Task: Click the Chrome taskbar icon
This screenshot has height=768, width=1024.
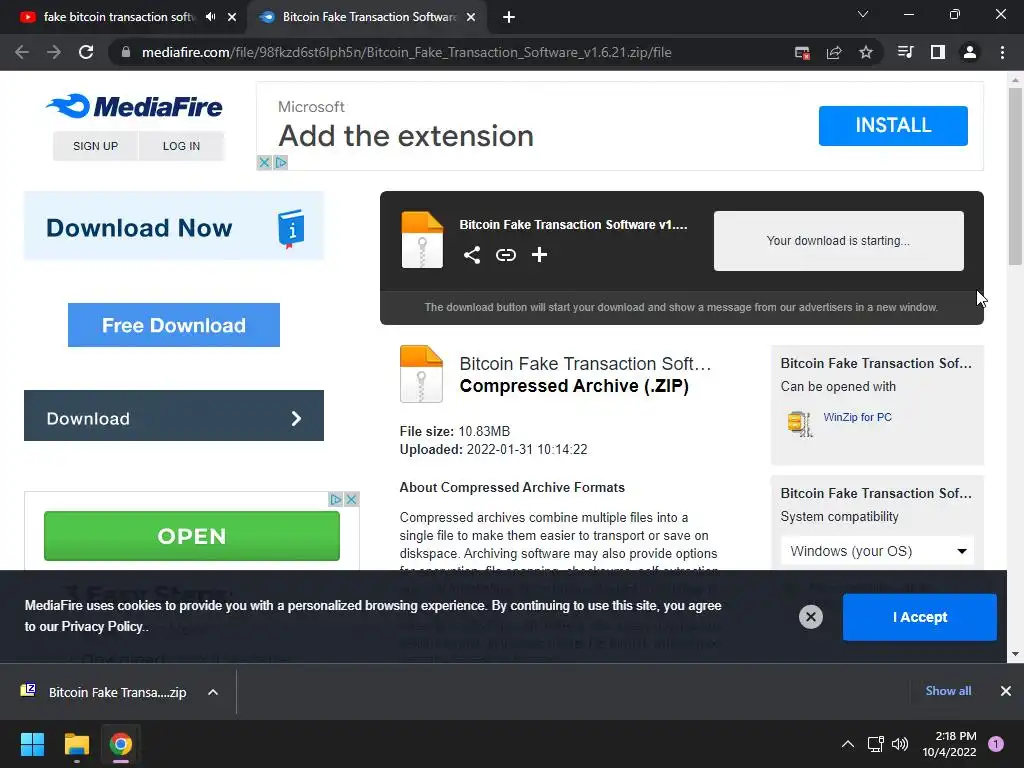Action: coord(121,744)
